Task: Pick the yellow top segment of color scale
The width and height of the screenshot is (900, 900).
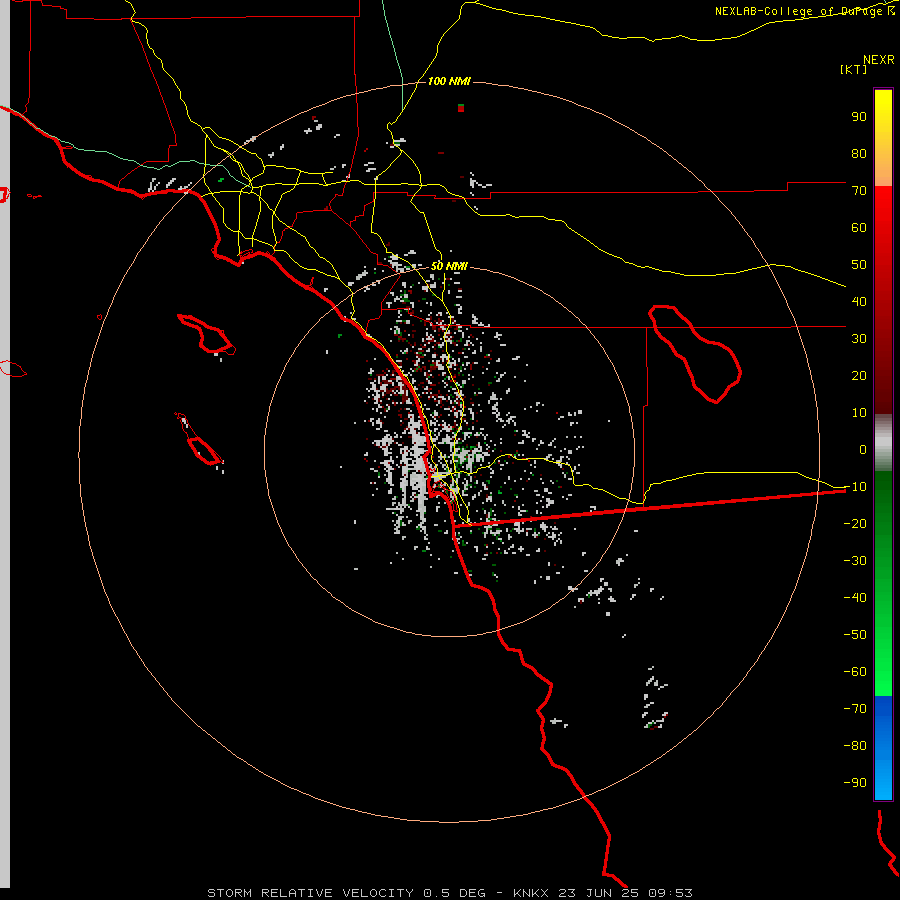Action: pyautogui.click(x=883, y=138)
